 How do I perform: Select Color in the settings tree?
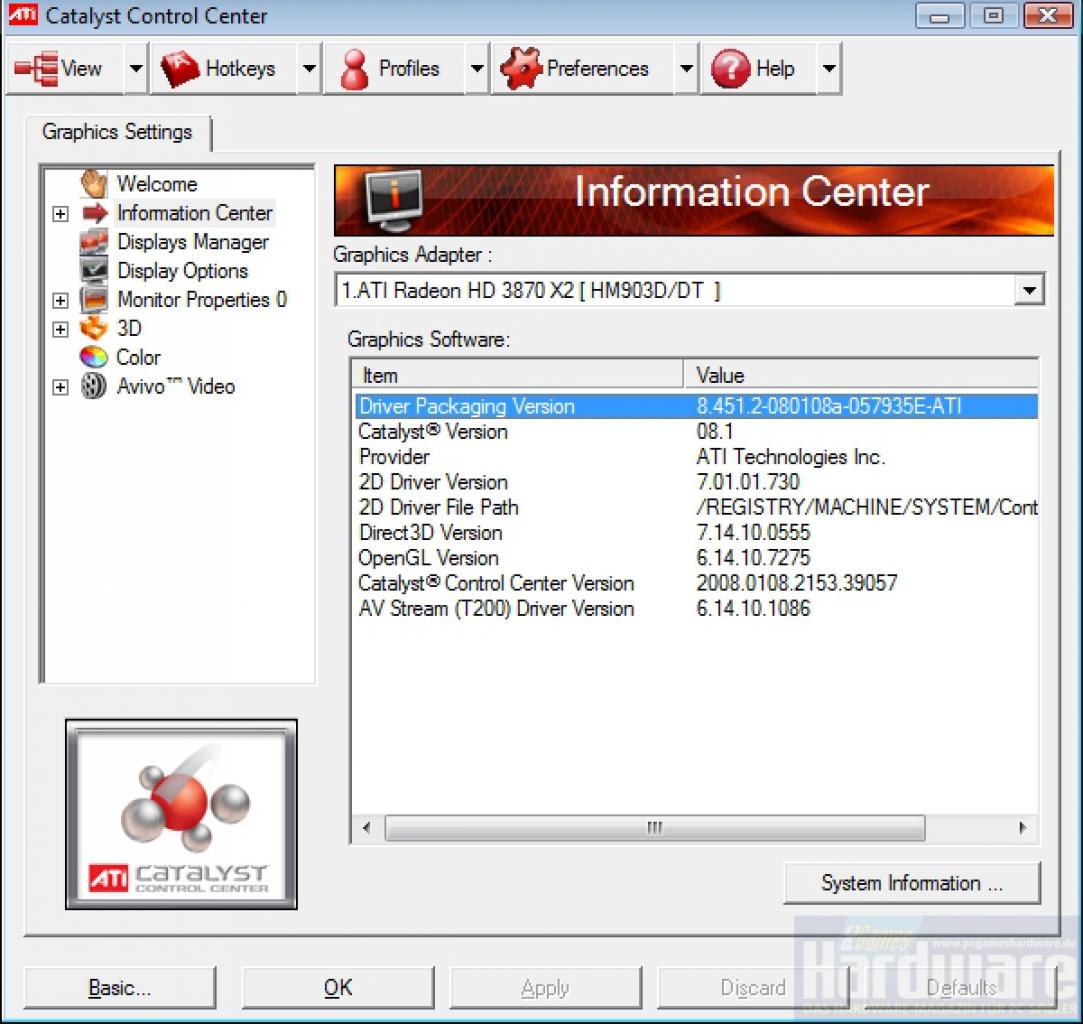pos(138,358)
